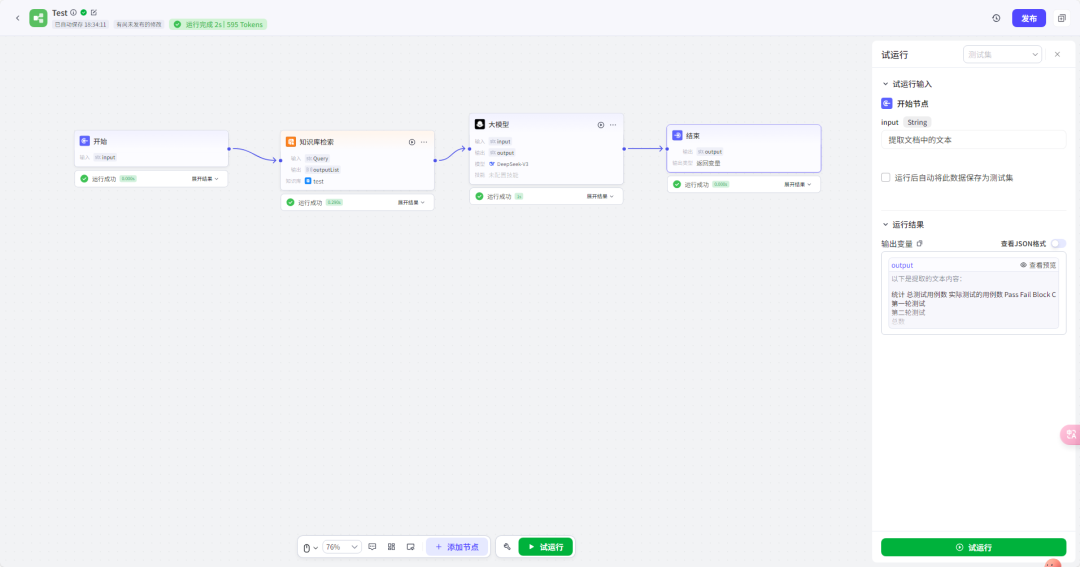Click the input text field 提取文档中的文本
Screen dimensions: 1080x567
[x=973, y=140]
